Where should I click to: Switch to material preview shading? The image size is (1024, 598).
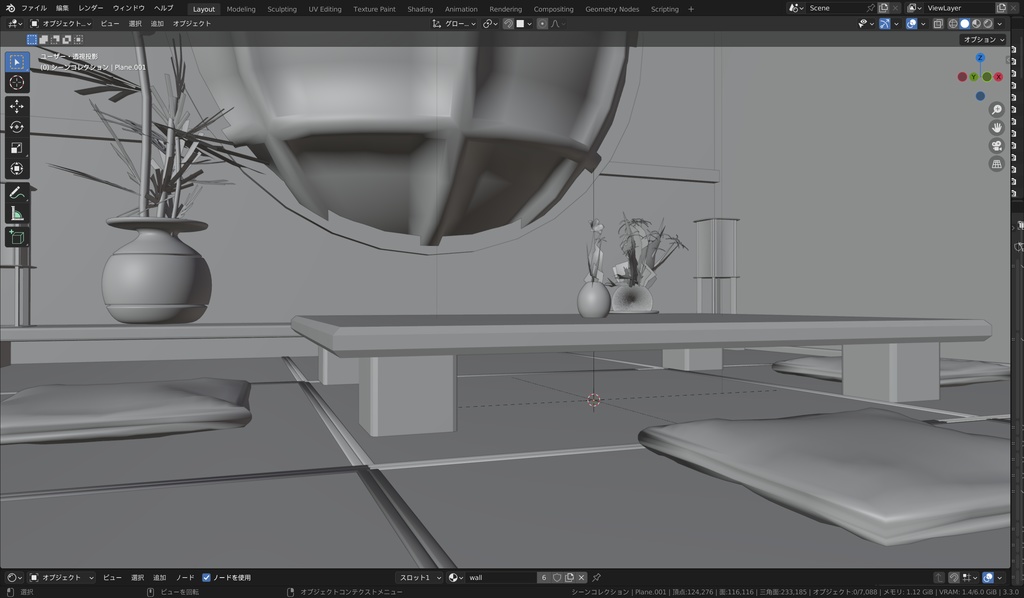click(976, 24)
